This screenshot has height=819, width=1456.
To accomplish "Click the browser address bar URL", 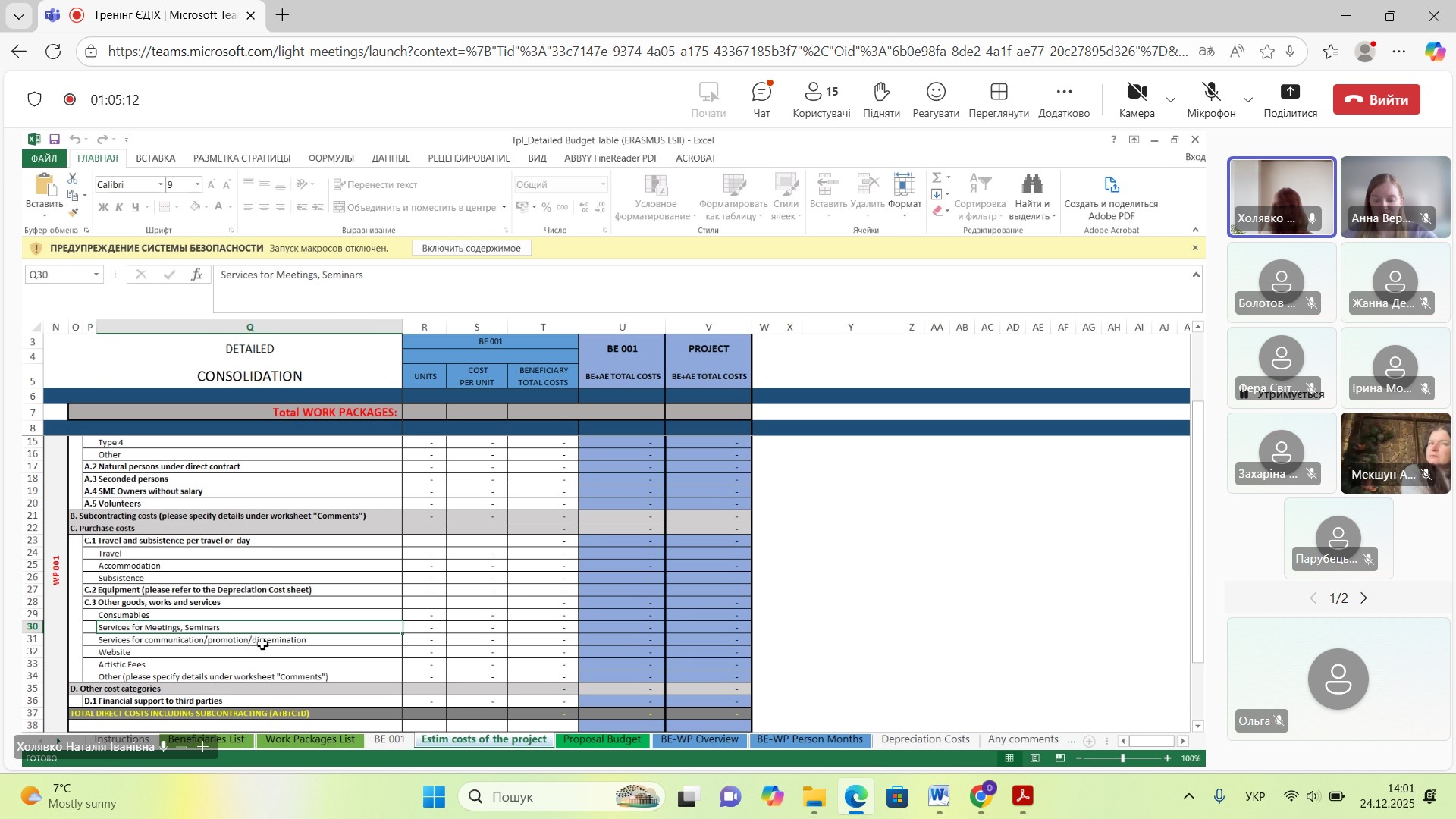I will click(645, 52).
